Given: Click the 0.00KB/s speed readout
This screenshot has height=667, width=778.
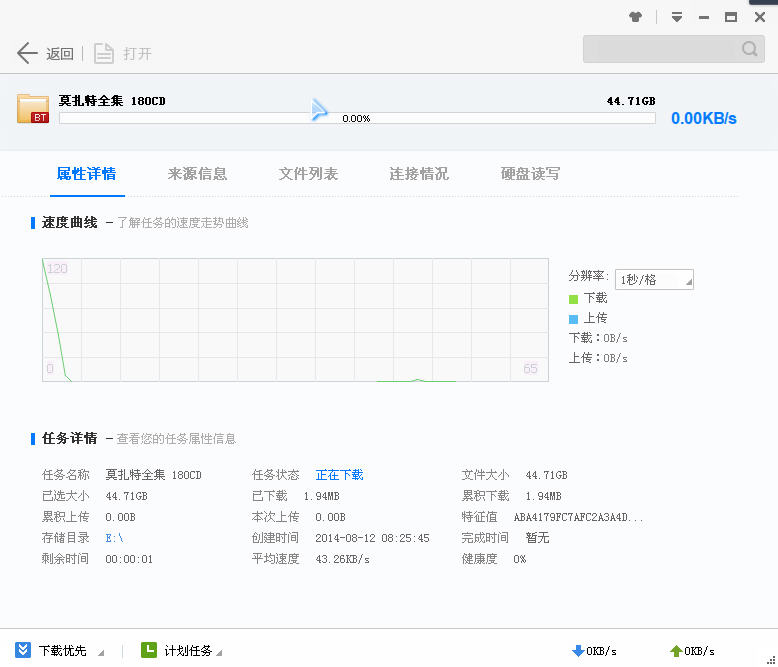Looking at the screenshot, I should (x=704, y=118).
